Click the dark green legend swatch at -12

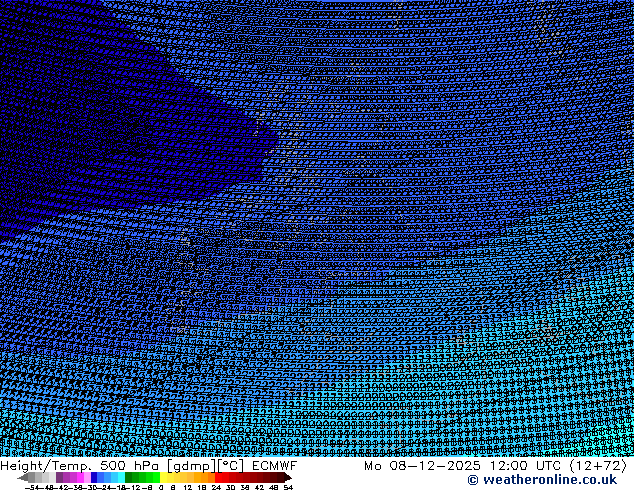coord(129,477)
